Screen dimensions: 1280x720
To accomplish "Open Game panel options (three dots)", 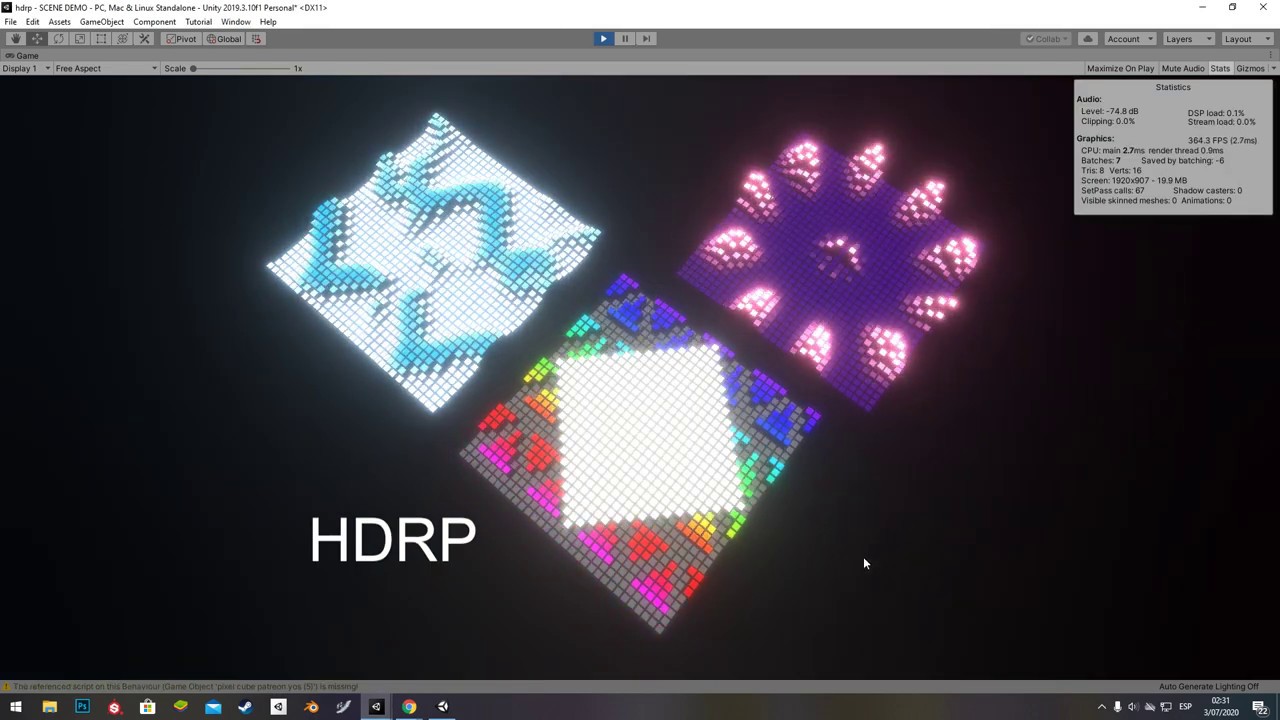I will click(x=1273, y=56).
